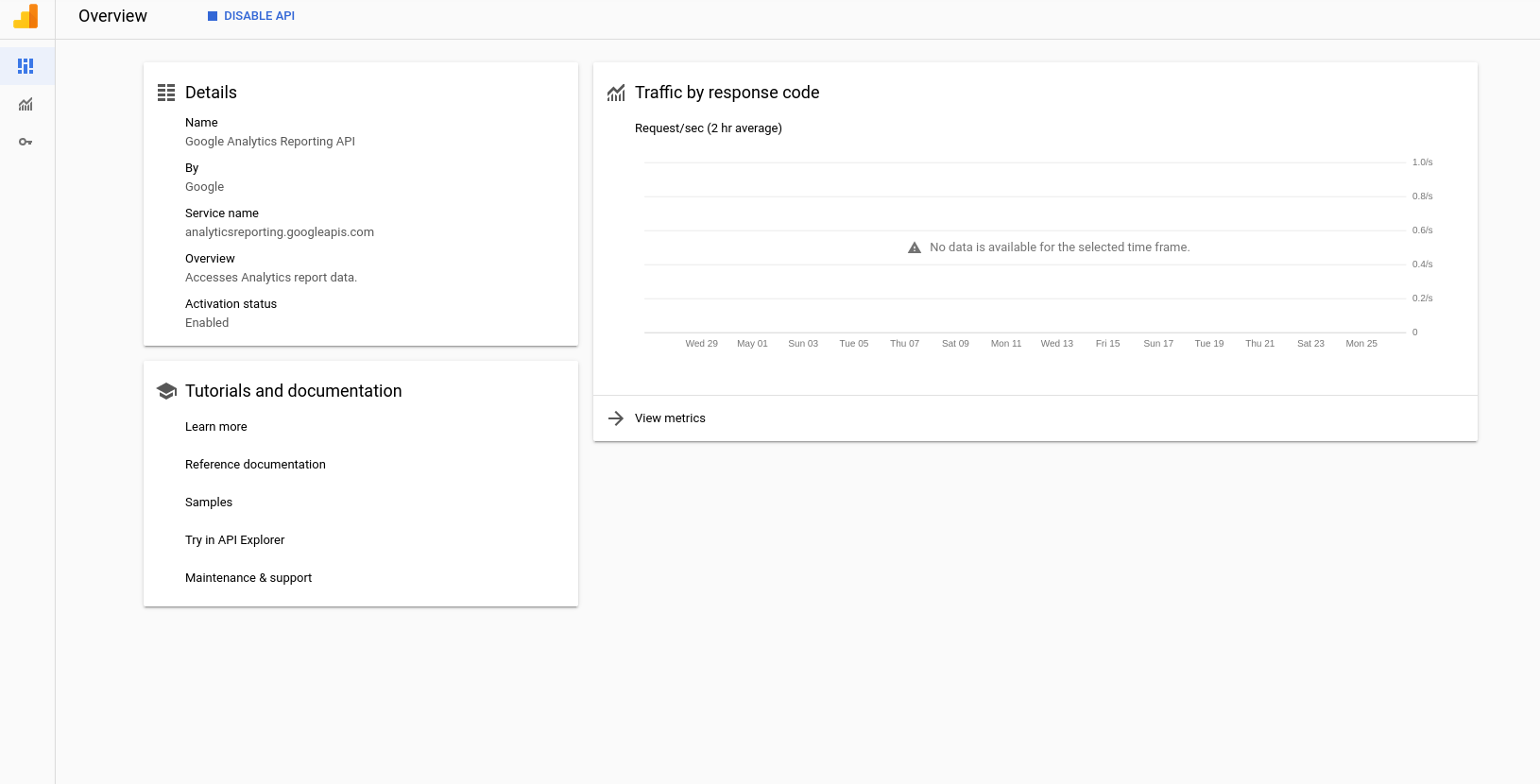Open Maintenance & support link
1540x784 pixels.
(x=248, y=578)
